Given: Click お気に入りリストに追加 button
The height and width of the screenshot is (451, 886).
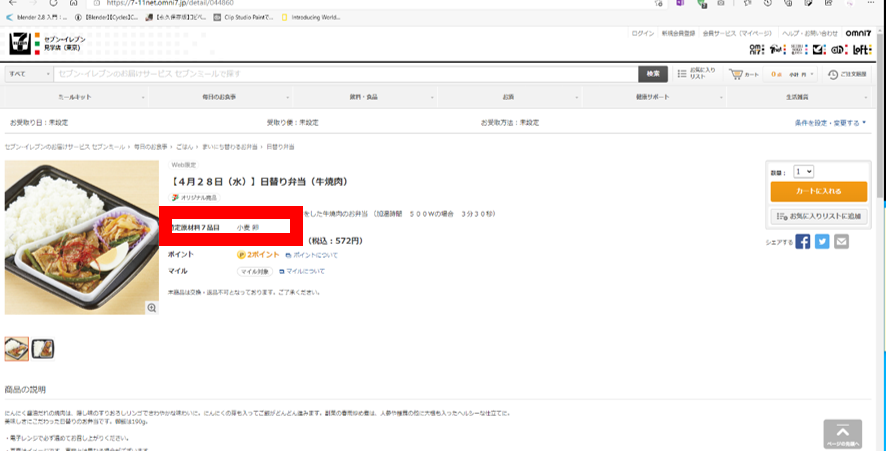Looking at the screenshot, I should coord(819,216).
